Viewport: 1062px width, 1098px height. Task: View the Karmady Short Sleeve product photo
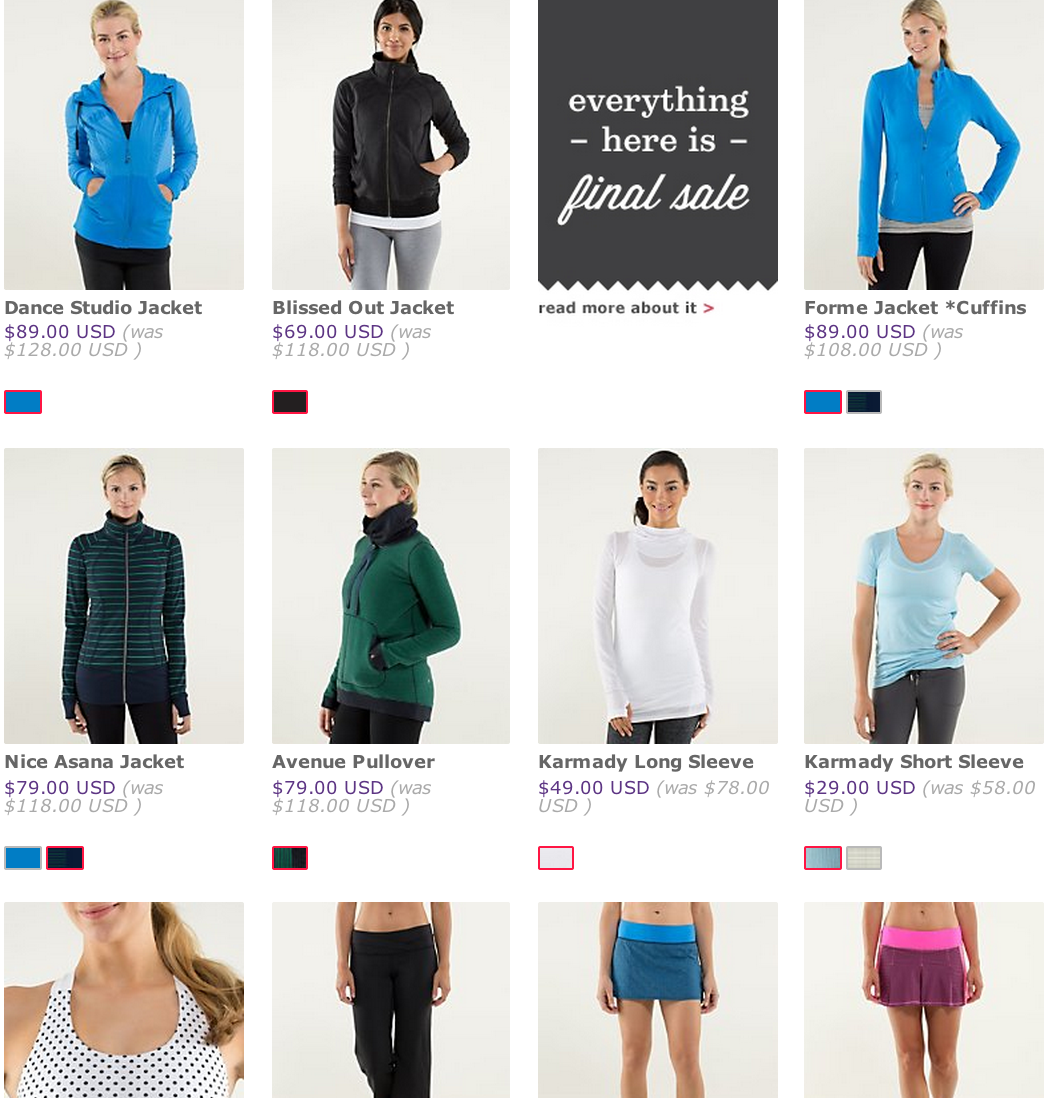click(923, 596)
